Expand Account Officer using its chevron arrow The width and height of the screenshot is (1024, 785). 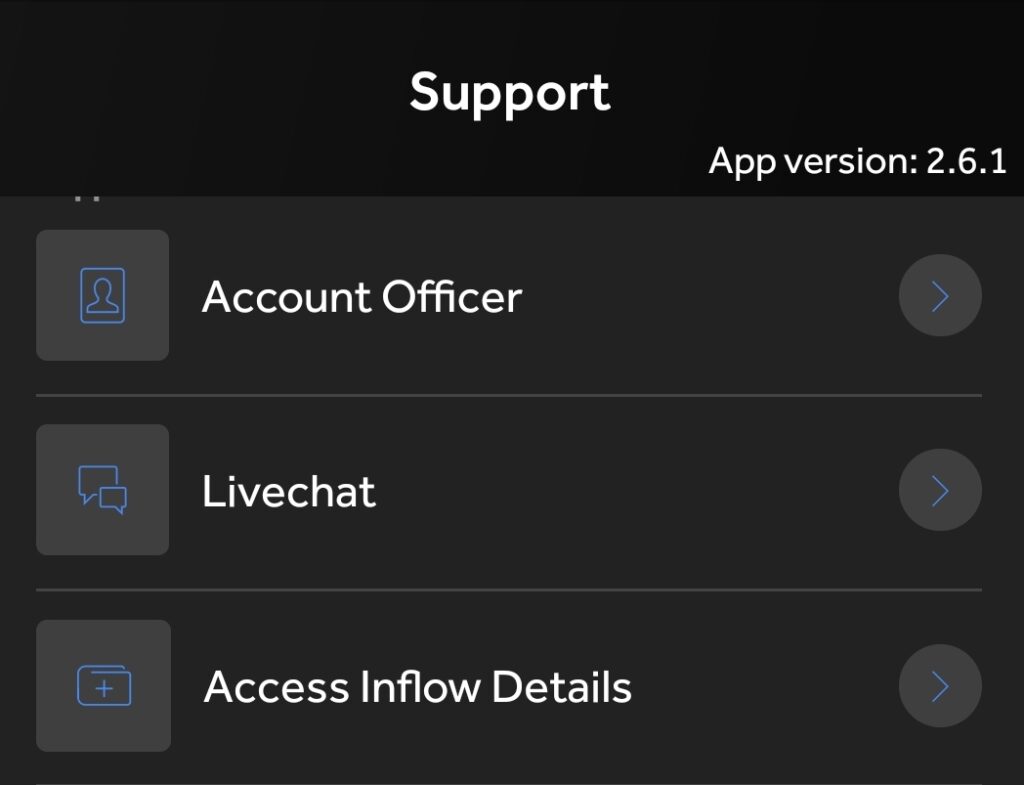940,296
